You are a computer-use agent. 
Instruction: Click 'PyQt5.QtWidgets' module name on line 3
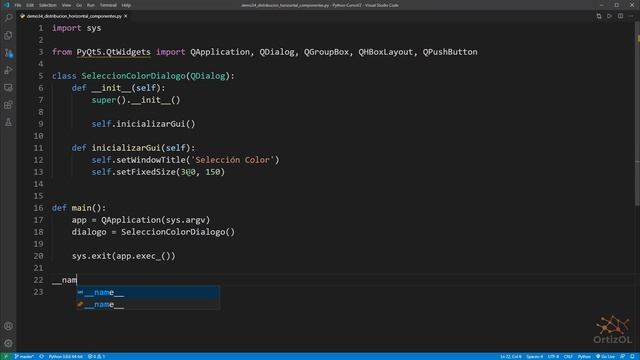tap(113, 52)
